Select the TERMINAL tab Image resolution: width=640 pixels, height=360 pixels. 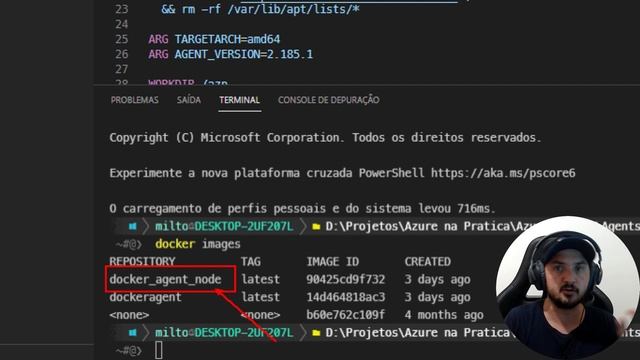(239, 100)
